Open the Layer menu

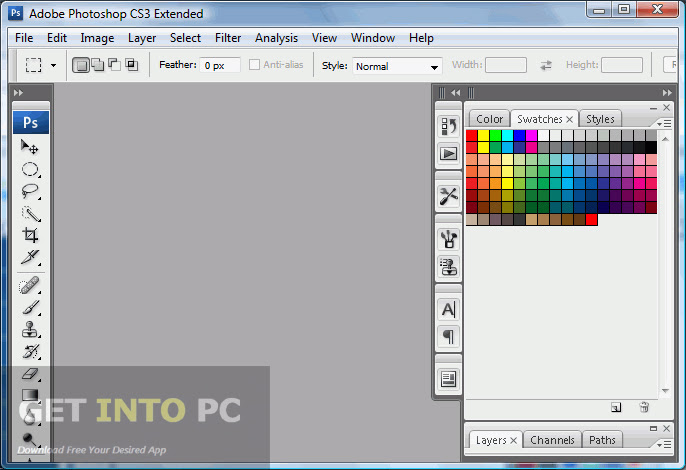142,39
